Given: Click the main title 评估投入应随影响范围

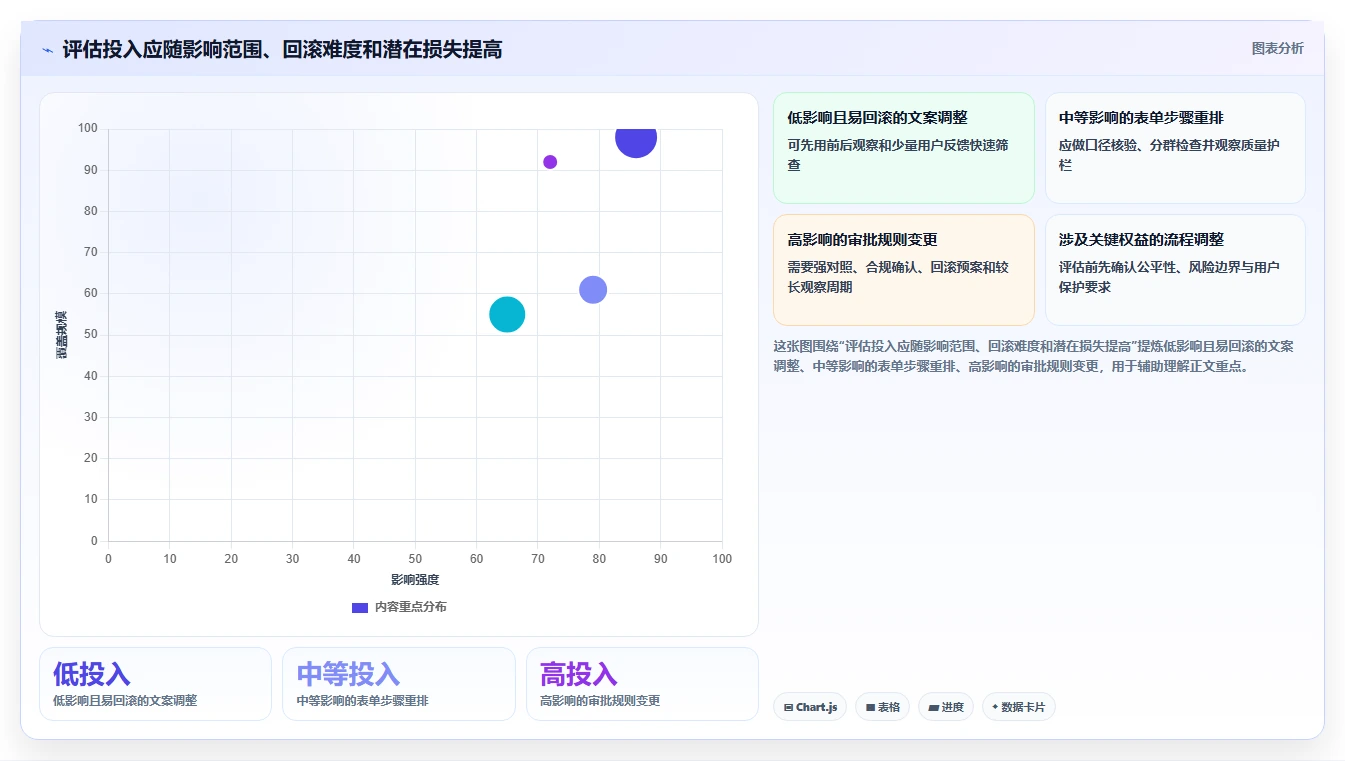Looking at the screenshot, I should 282,49.
